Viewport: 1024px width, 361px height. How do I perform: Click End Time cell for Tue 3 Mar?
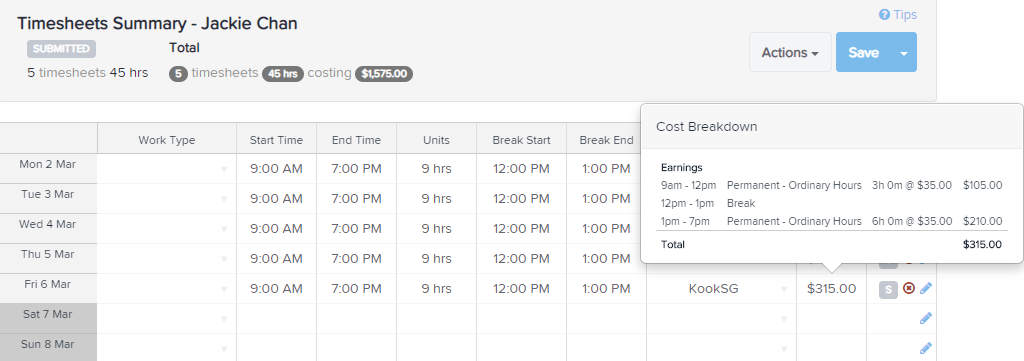click(357, 198)
